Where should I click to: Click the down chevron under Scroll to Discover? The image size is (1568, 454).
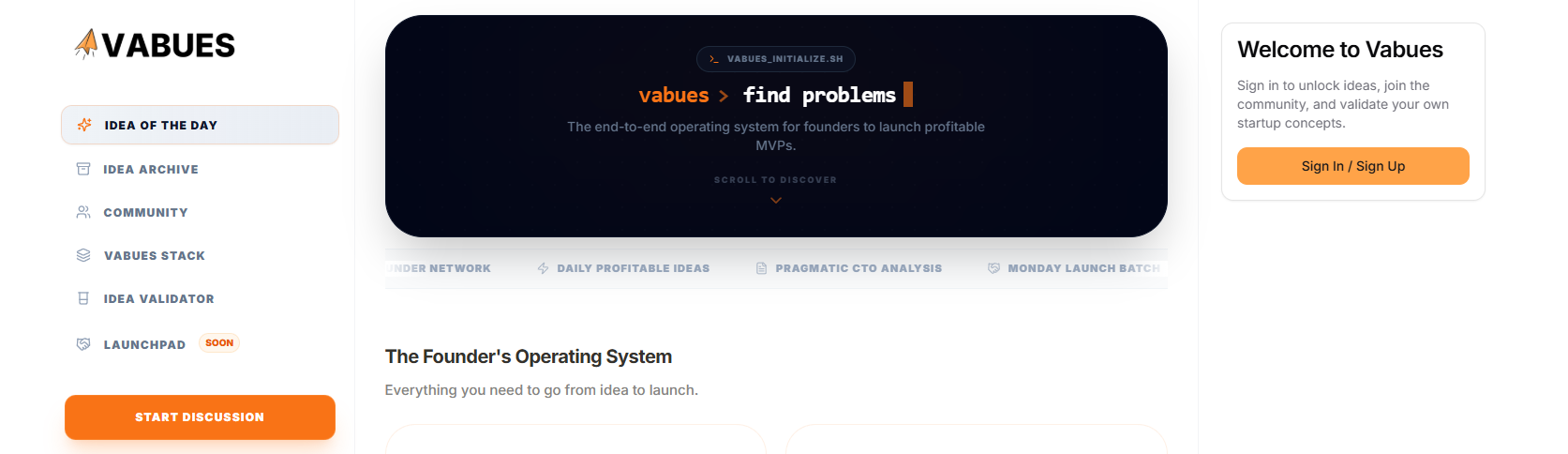click(776, 201)
